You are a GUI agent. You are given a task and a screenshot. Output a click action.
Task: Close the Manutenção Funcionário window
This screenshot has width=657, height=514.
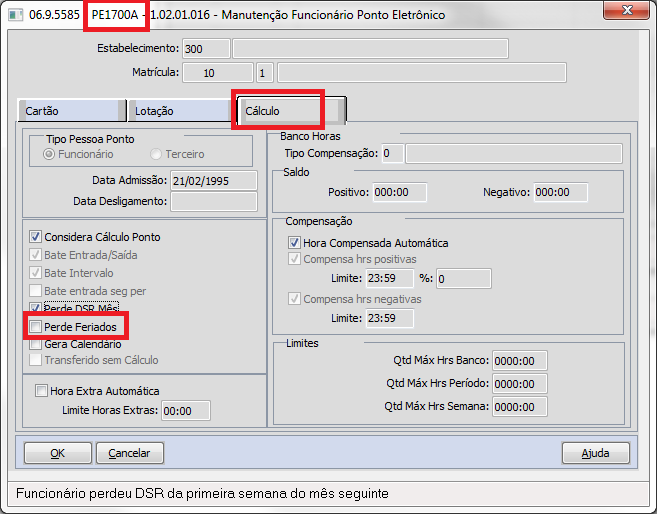pyautogui.click(x=626, y=10)
